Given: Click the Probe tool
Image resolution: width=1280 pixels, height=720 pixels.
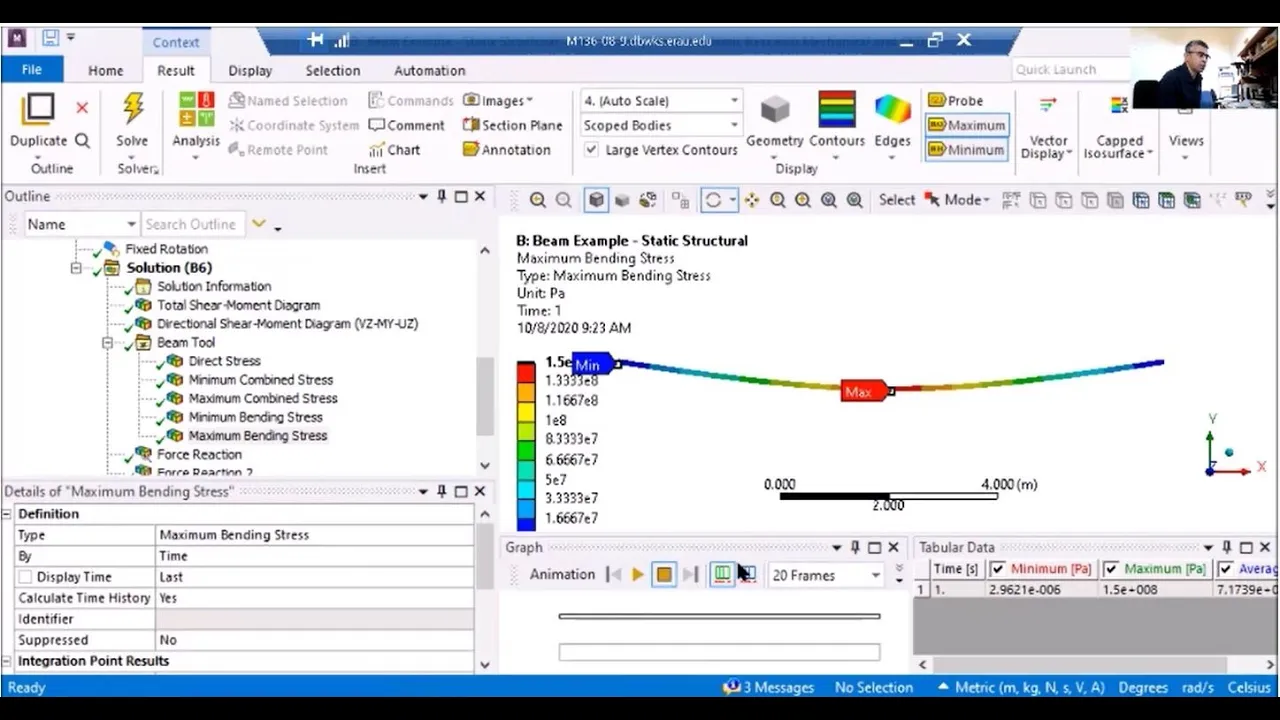Looking at the screenshot, I should tap(956, 100).
